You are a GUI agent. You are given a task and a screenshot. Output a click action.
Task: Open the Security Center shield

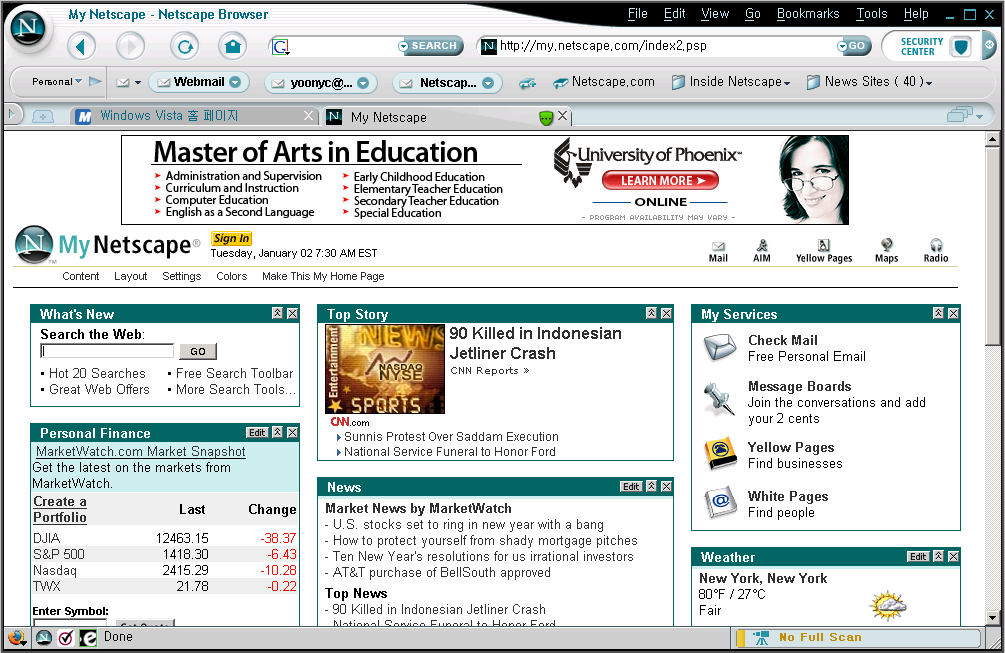[960, 46]
